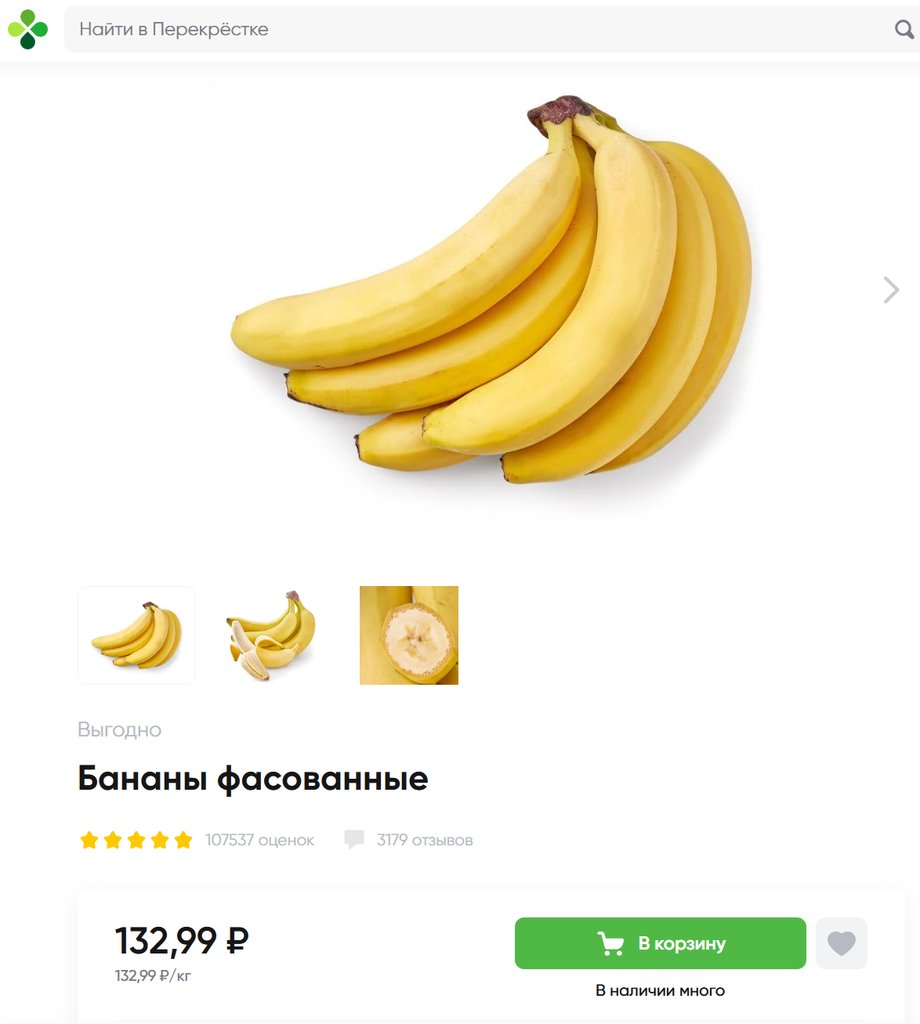Add bananas with 'В корзину' button
Screen dimensions: 920x1024
pyautogui.click(x=660, y=943)
